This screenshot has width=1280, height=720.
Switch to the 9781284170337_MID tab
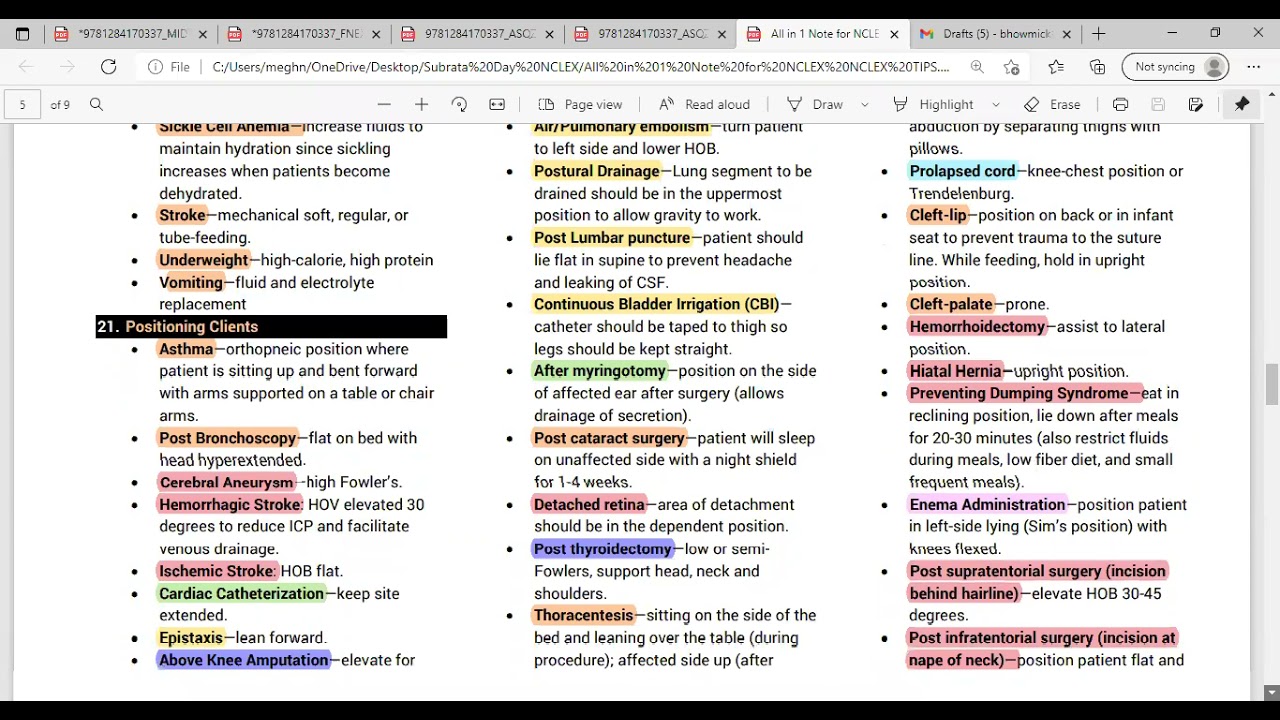click(x=131, y=34)
